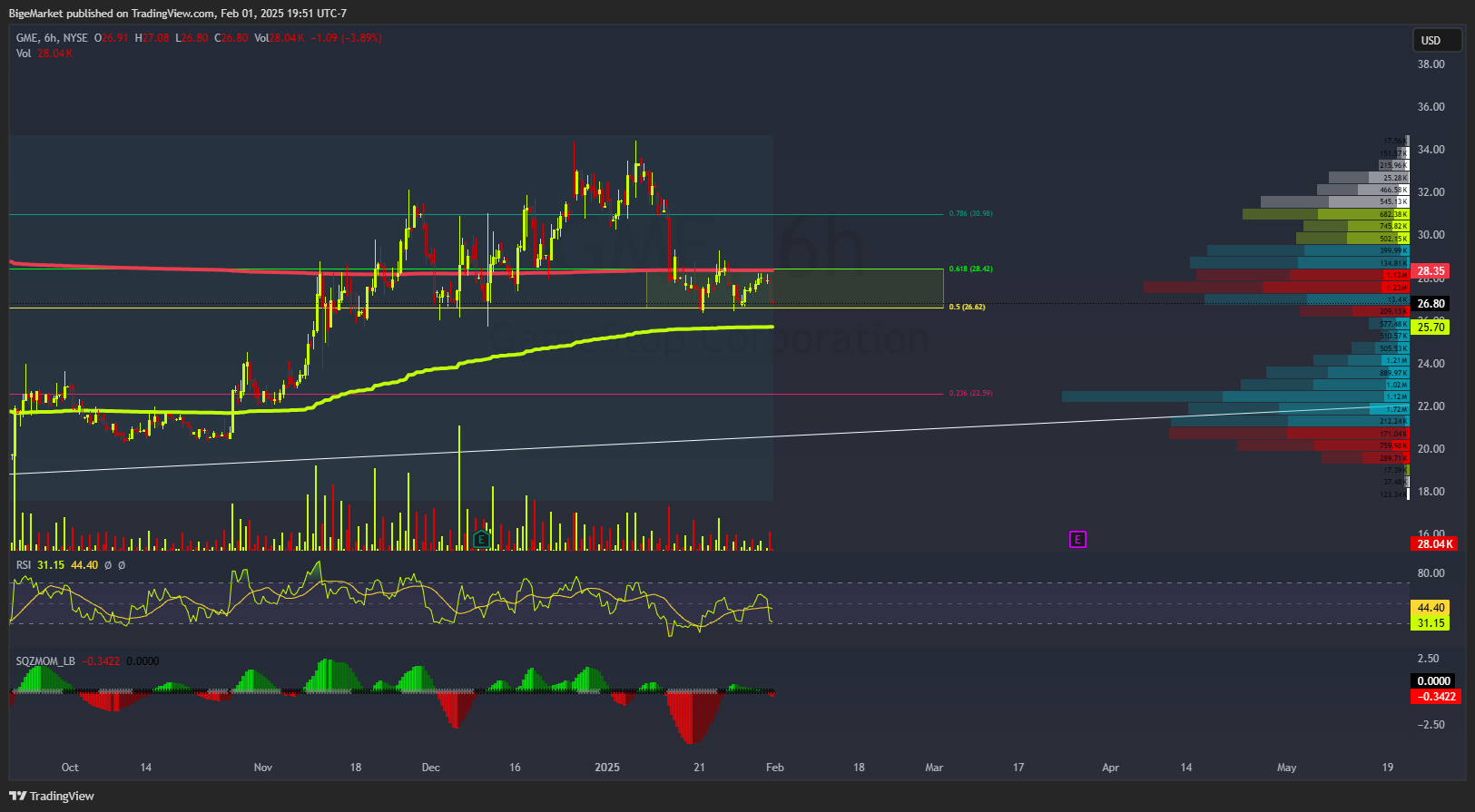Select the 745.82K volume profile bar

tap(1356, 226)
